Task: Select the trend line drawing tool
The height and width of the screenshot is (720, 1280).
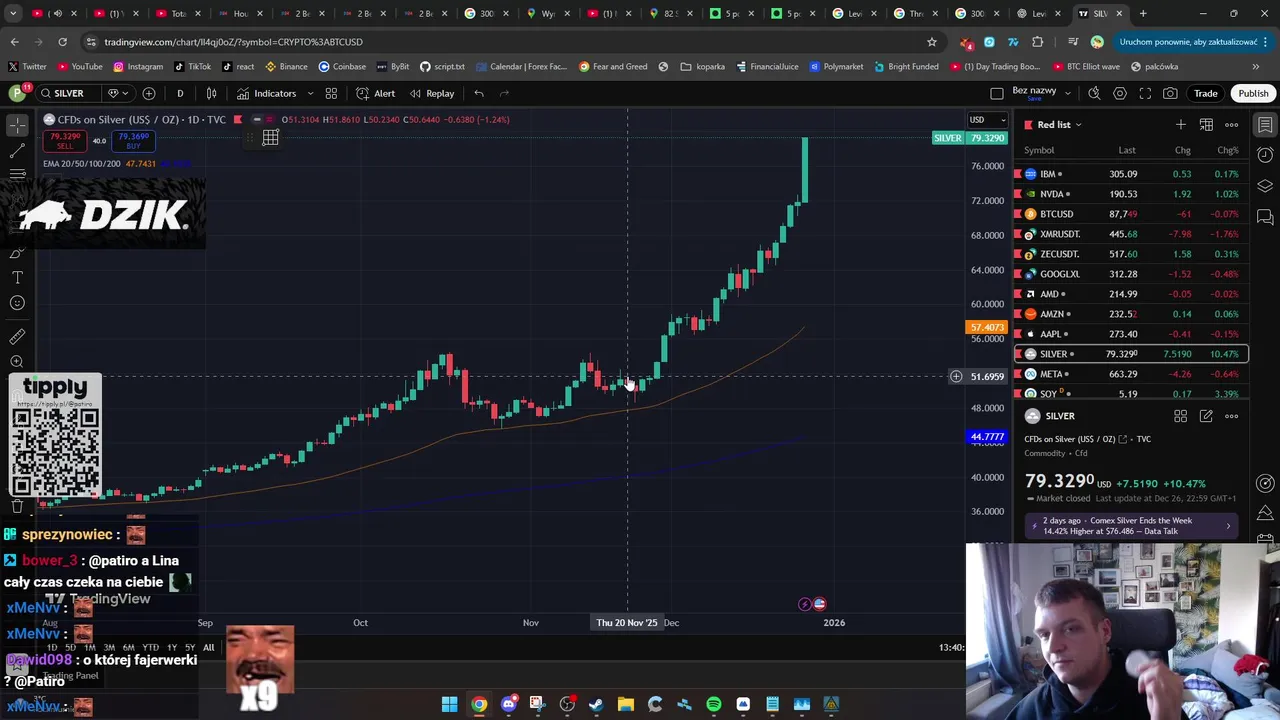Action: (x=17, y=151)
